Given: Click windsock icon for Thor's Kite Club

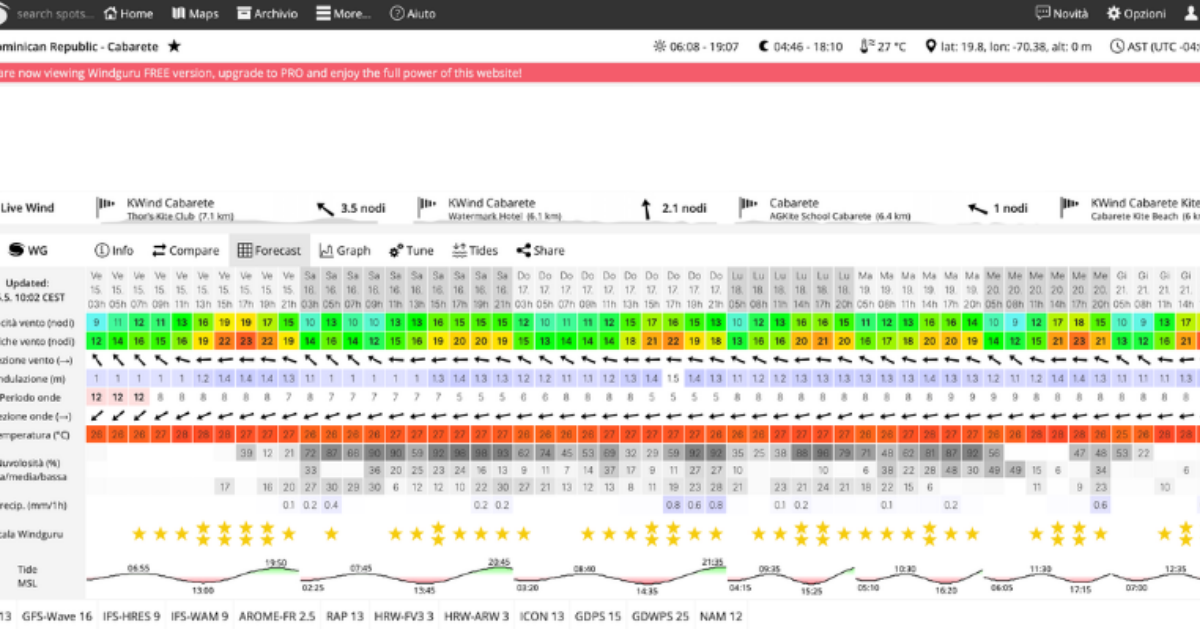Looking at the screenshot, I should [107, 208].
